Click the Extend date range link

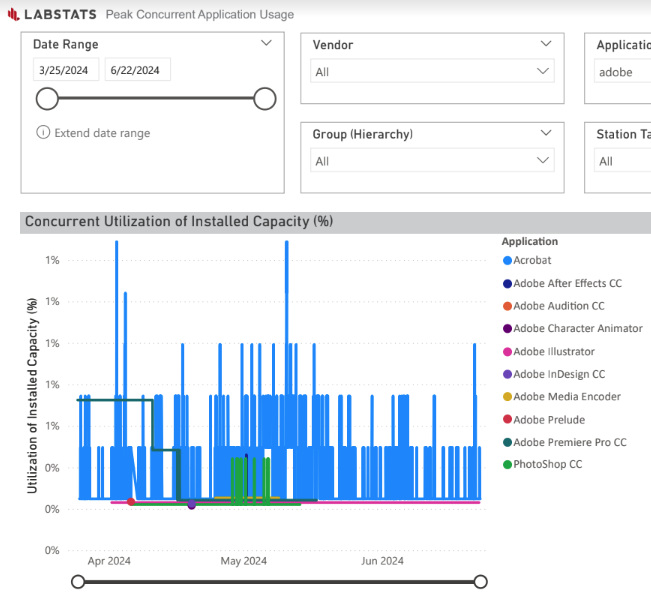pos(103,133)
